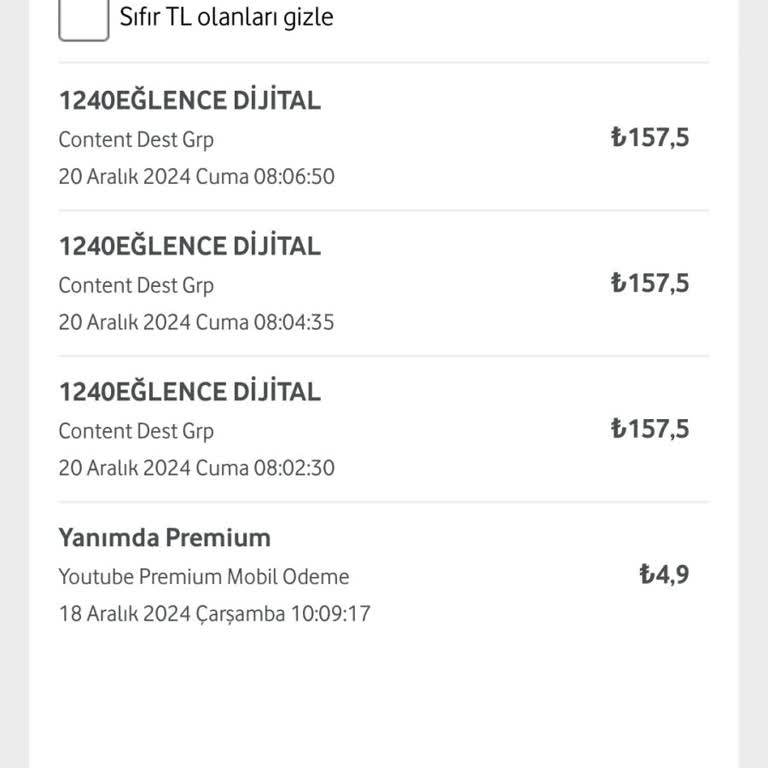Click the Youtube Premium Mobil Odeme description

pos(204,577)
